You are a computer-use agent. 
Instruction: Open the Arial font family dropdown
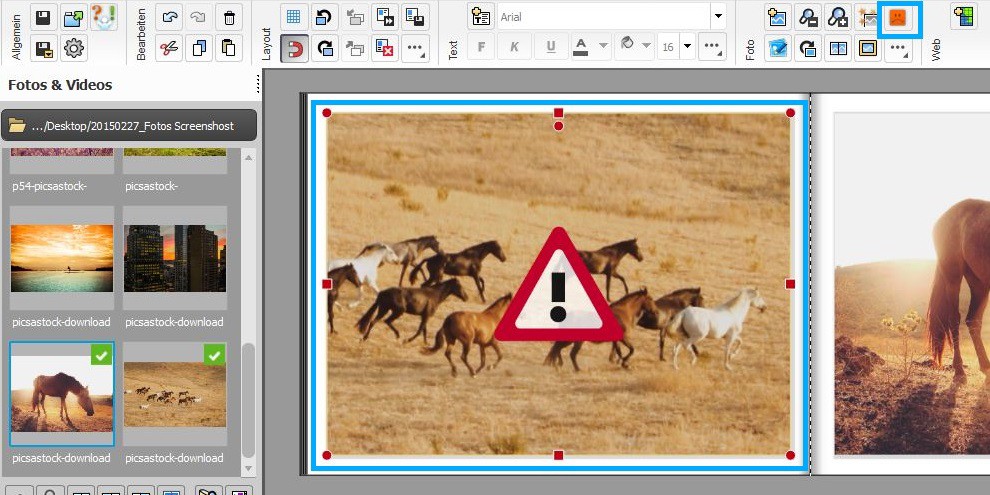tap(717, 17)
